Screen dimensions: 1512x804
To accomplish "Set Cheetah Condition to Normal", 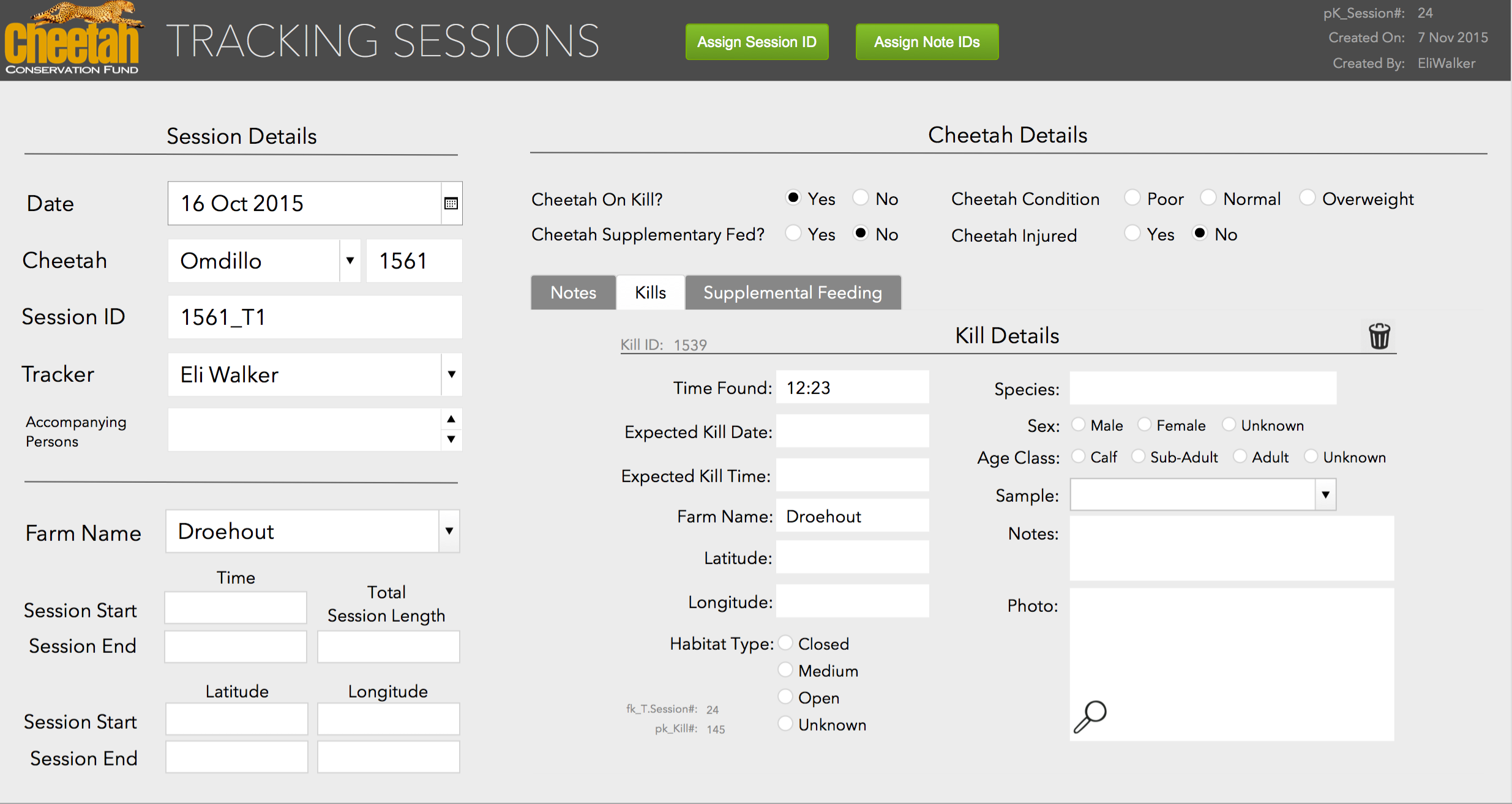I will coord(1208,198).
